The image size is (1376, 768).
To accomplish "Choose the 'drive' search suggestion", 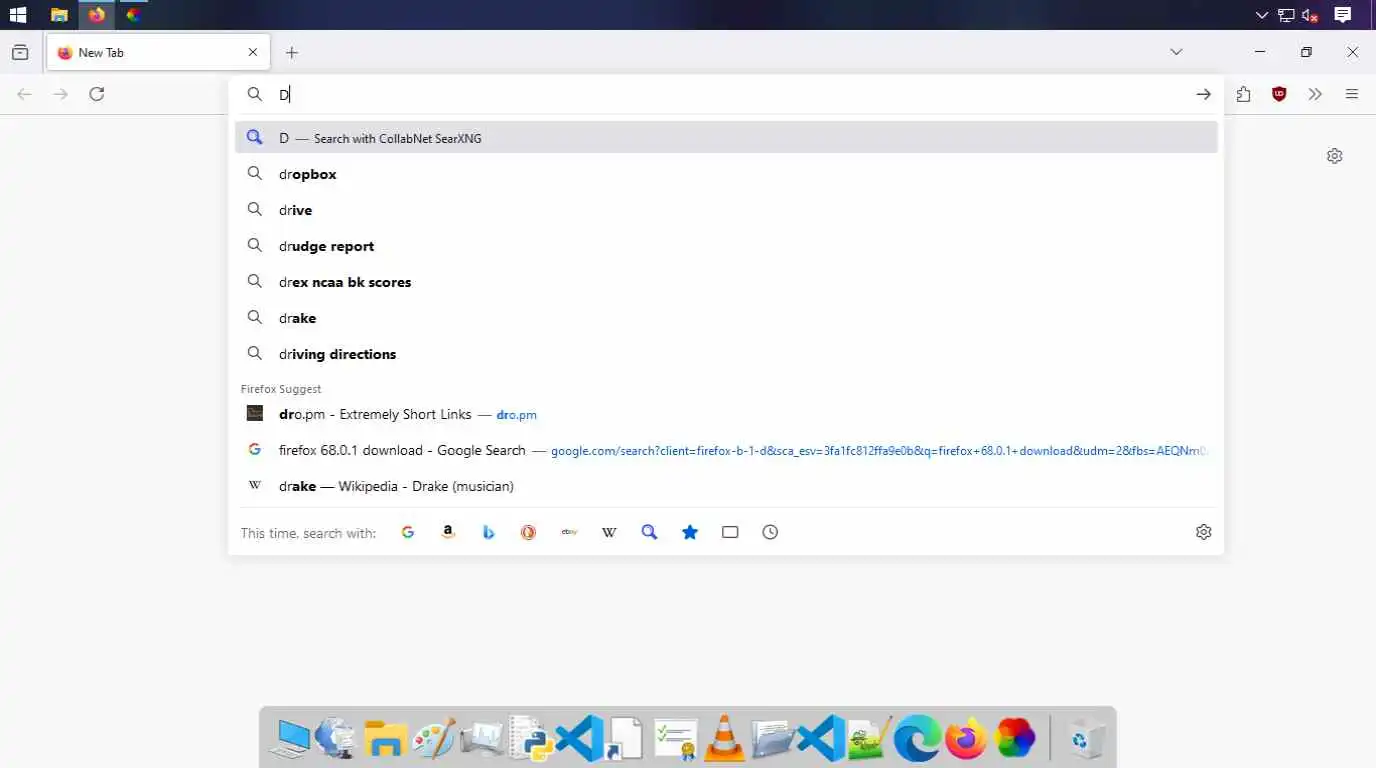I will (726, 210).
